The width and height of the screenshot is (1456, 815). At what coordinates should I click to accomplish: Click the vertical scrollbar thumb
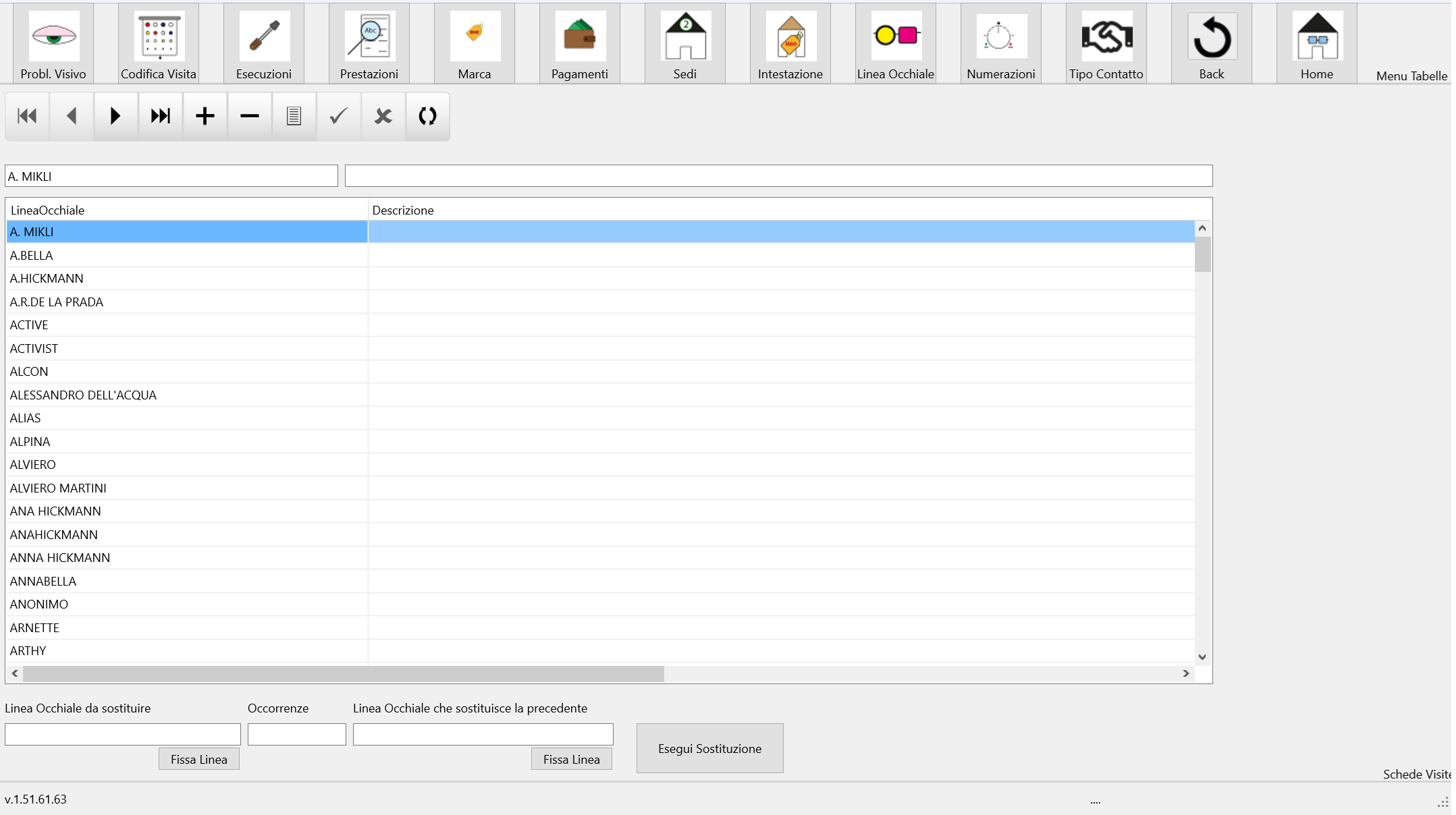point(1202,254)
